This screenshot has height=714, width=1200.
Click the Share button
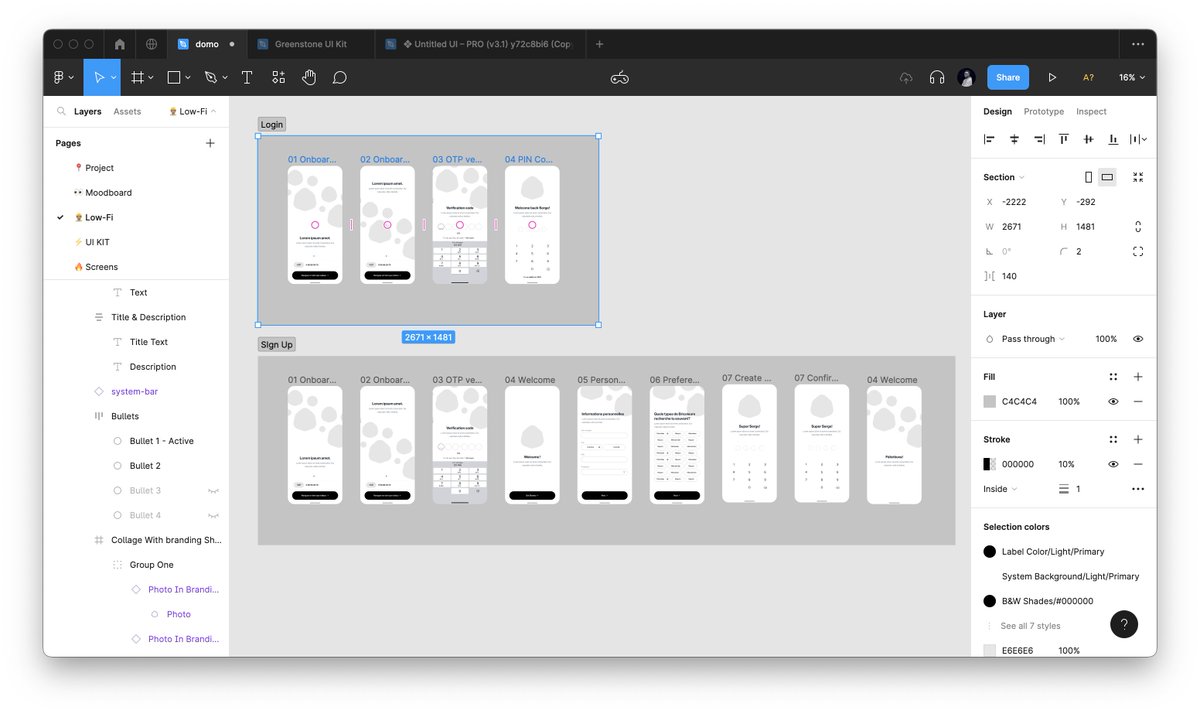[1008, 77]
